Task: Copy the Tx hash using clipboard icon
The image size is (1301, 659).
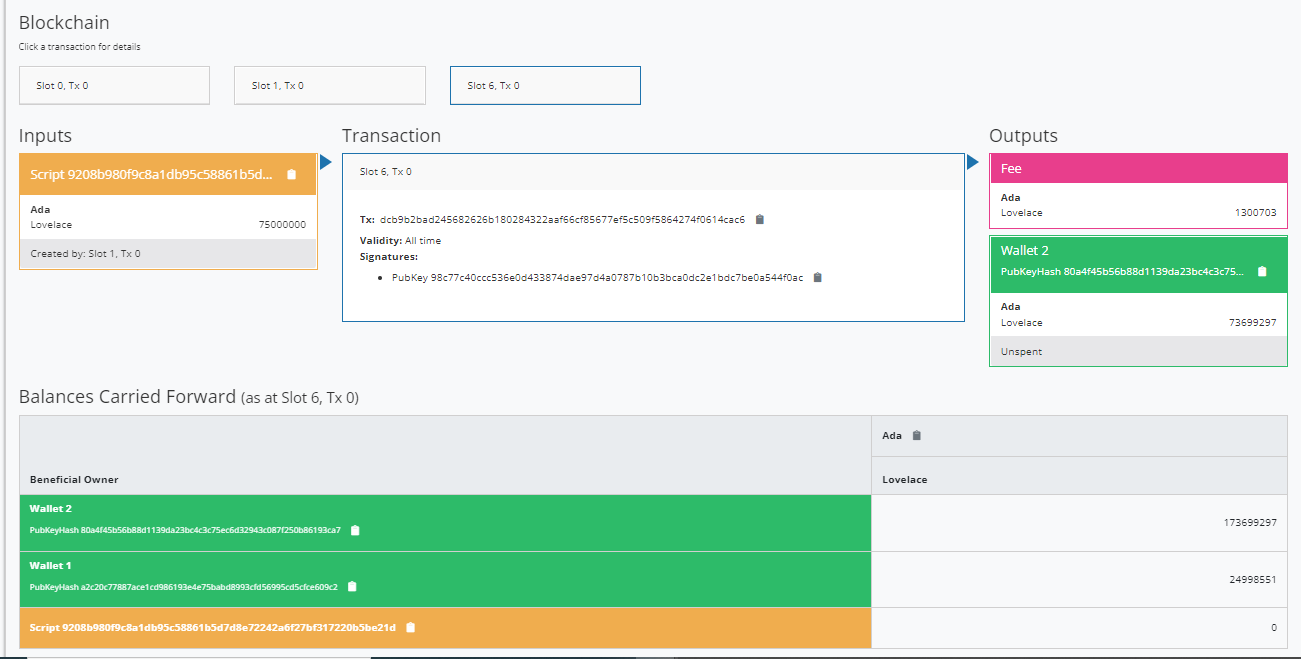Action: (760, 219)
